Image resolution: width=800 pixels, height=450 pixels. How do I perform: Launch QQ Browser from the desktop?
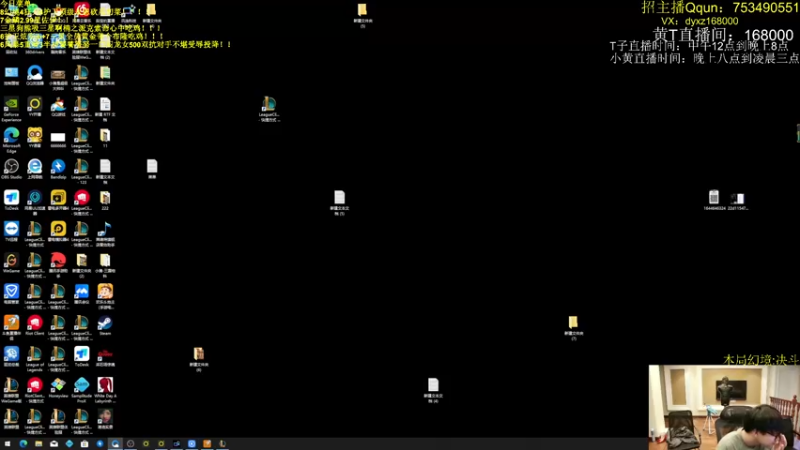click(35, 76)
